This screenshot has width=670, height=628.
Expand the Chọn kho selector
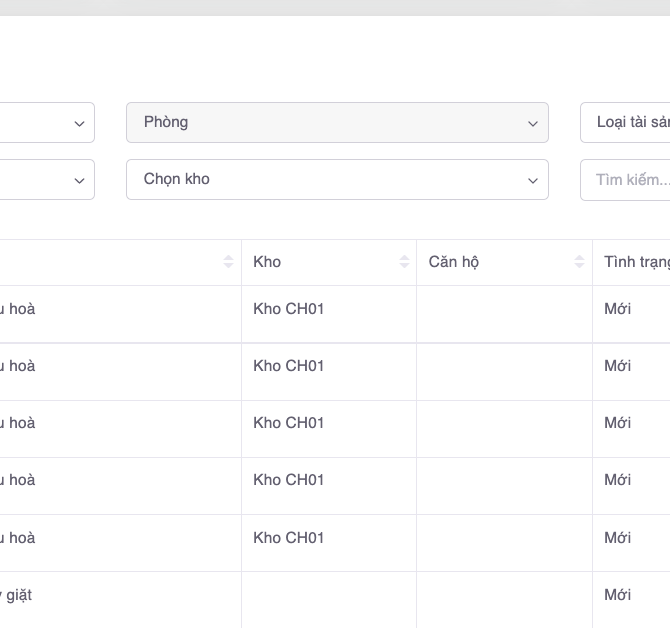click(x=336, y=179)
